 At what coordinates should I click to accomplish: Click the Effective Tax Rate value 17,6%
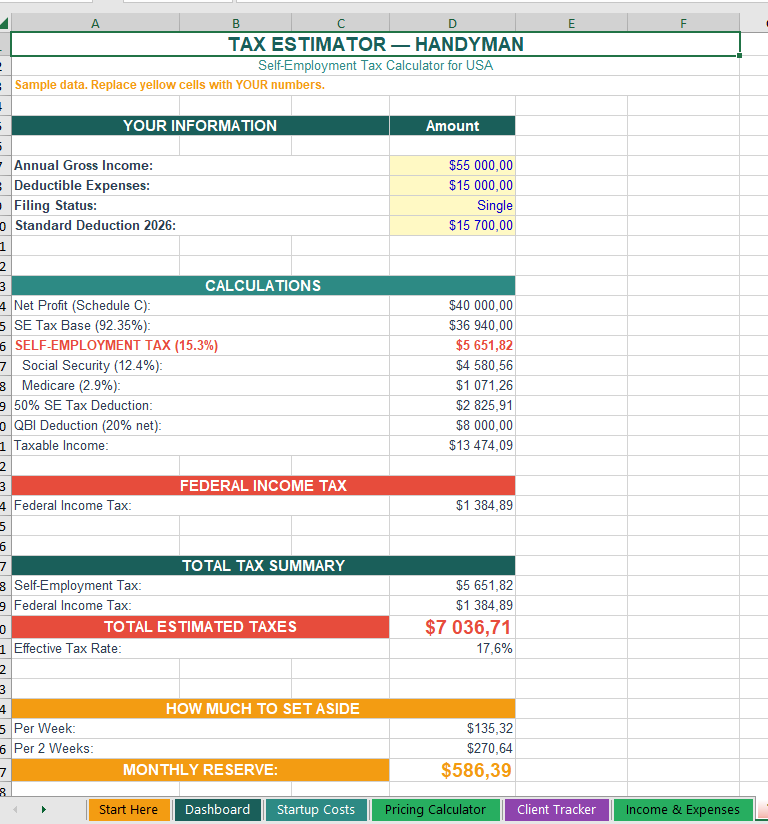tap(453, 648)
